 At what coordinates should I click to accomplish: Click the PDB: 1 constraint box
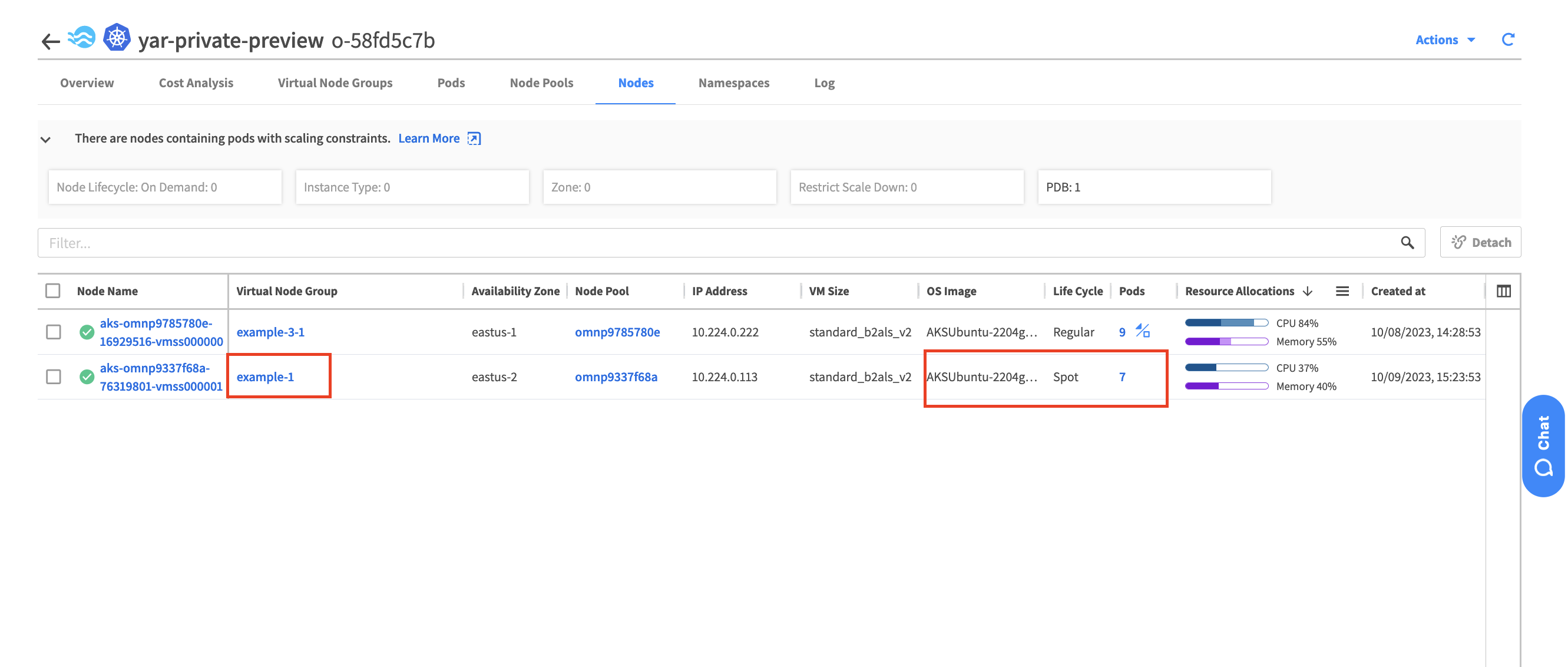click(1154, 187)
